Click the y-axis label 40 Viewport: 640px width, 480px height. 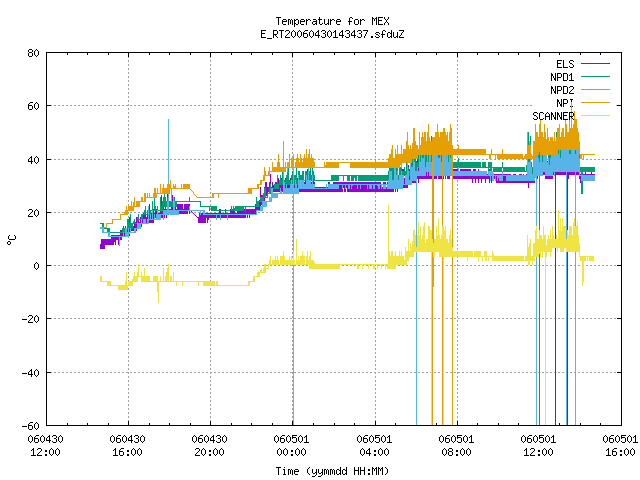(33, 160)
